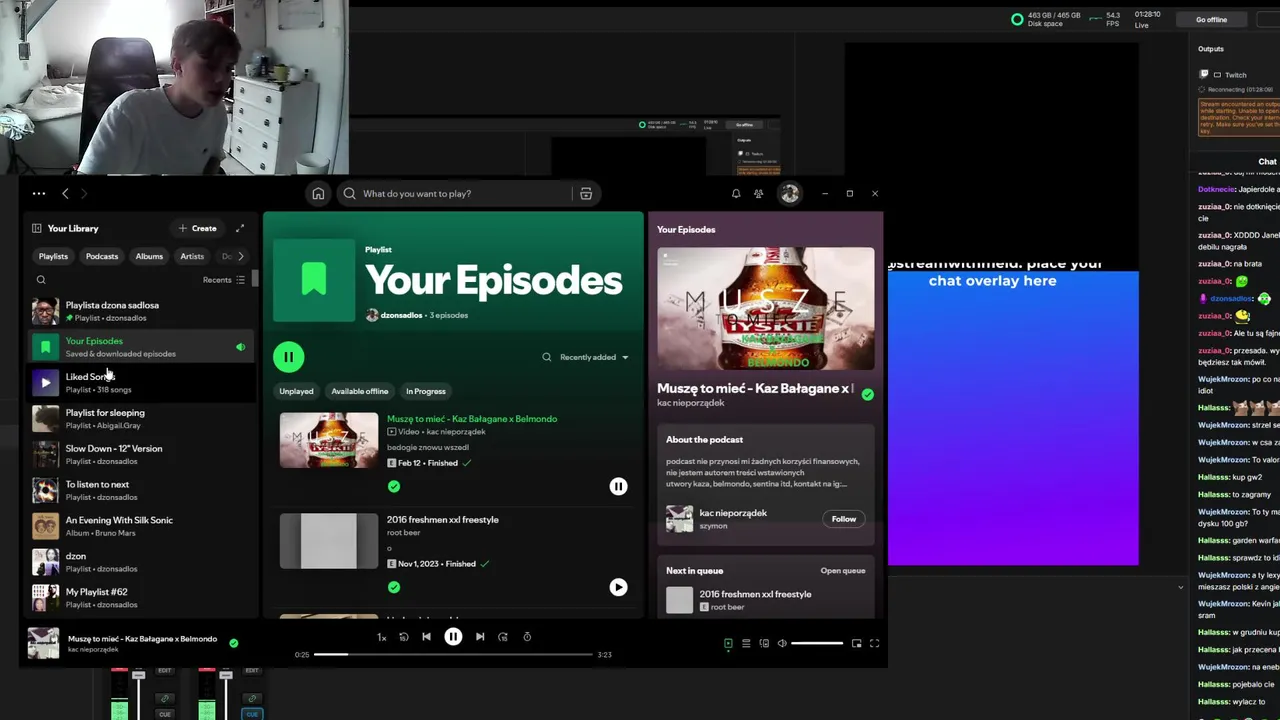The height and width of the screenshot is (720, 1280).
Task: Skip to next track in player bar
Action: tap(480, 637)
